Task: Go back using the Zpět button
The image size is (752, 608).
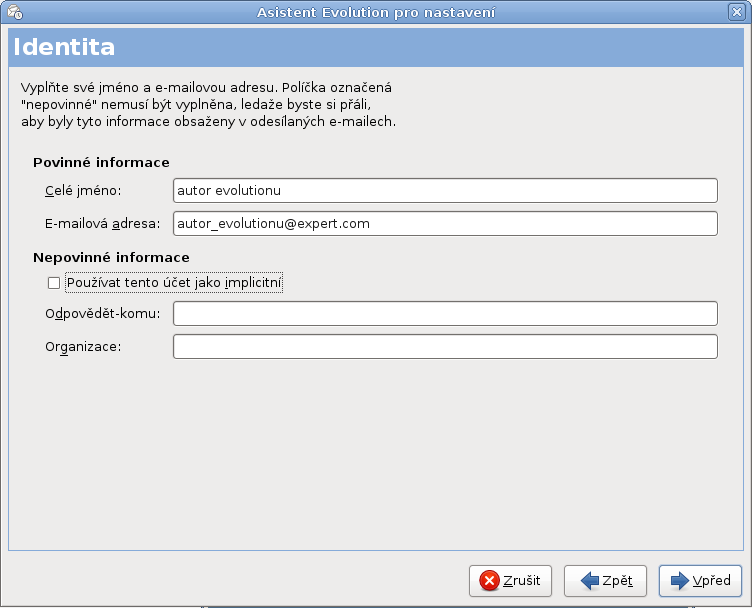Action: point(605,581)
